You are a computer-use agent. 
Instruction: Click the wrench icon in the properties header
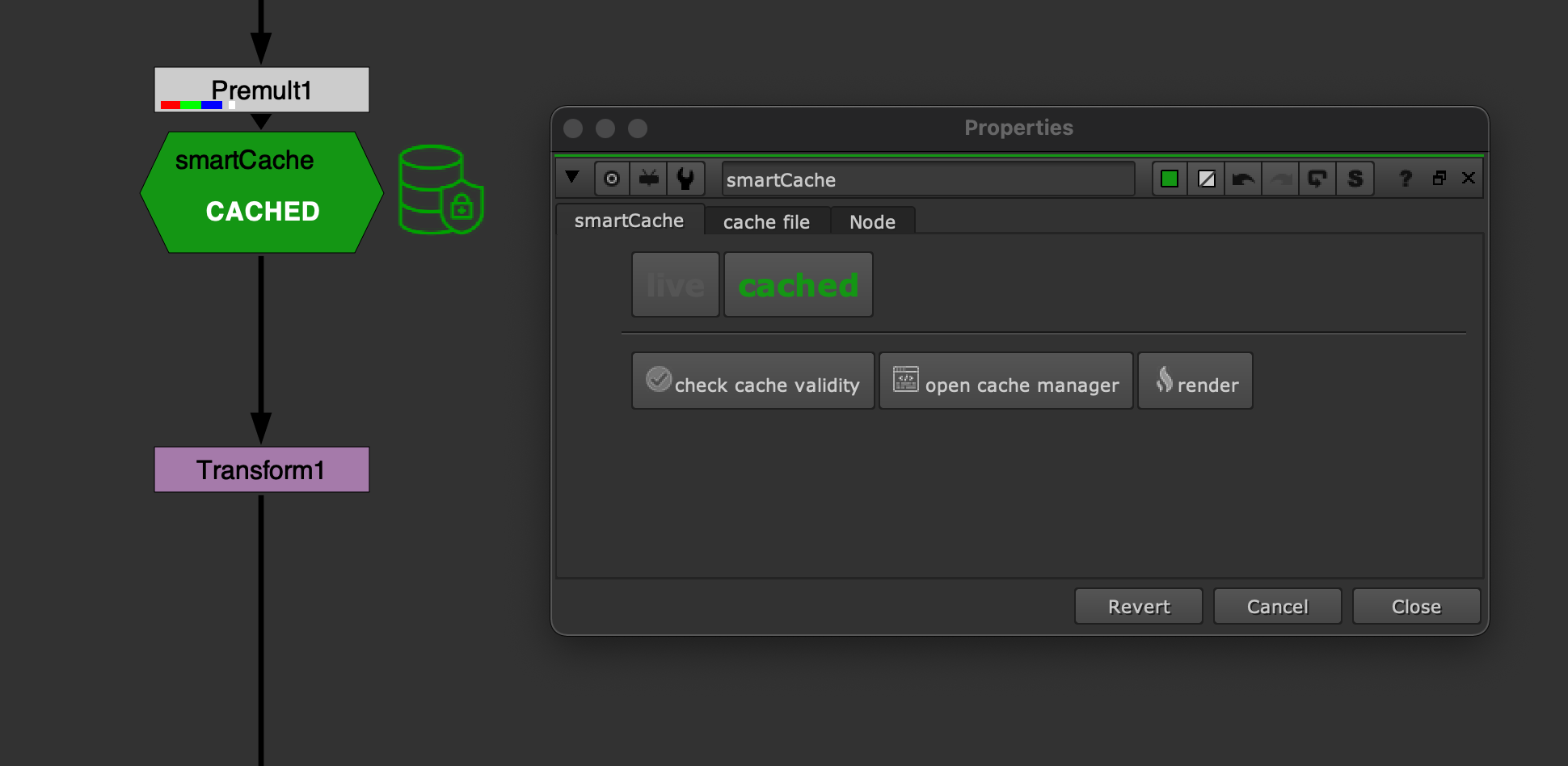(686, 179)
